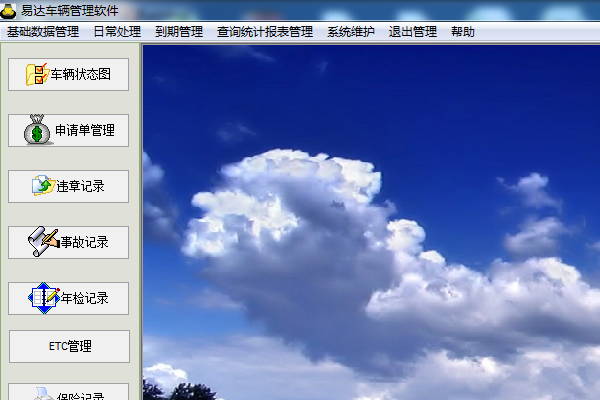Click the app icon in the title bar
The image size is (600, 400).
10,10
